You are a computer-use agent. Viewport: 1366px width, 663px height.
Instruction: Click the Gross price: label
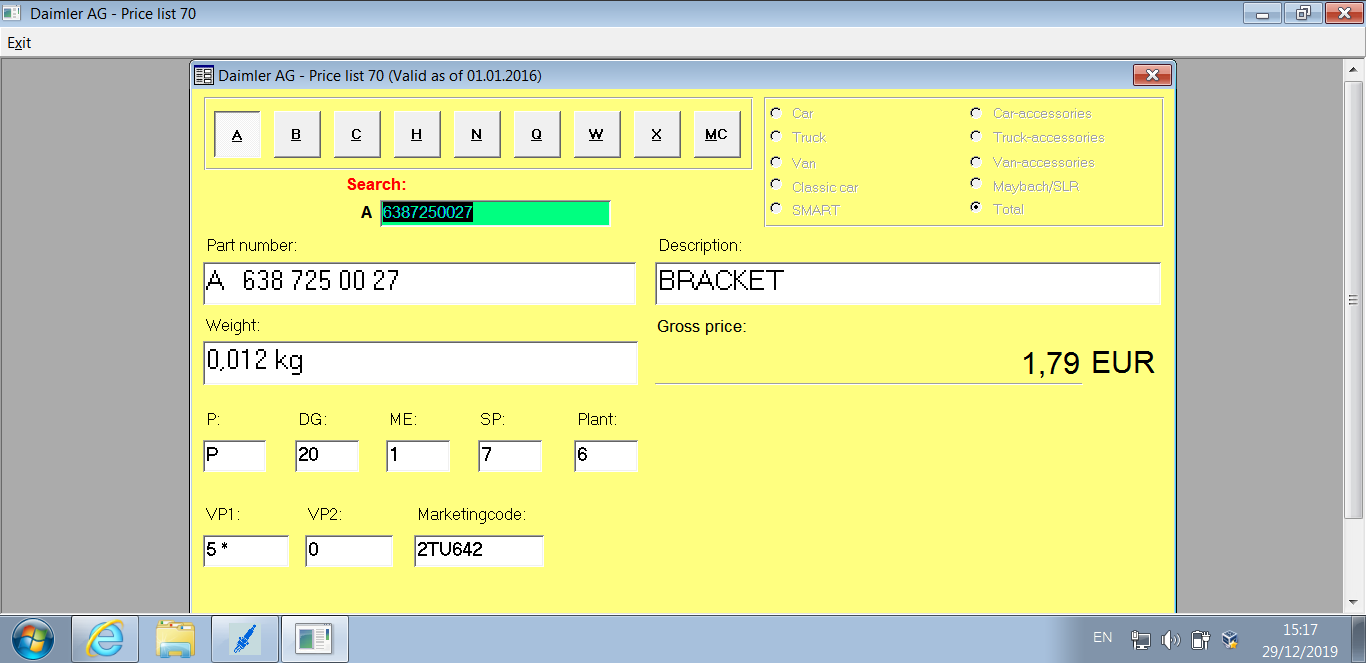[702, 327]
